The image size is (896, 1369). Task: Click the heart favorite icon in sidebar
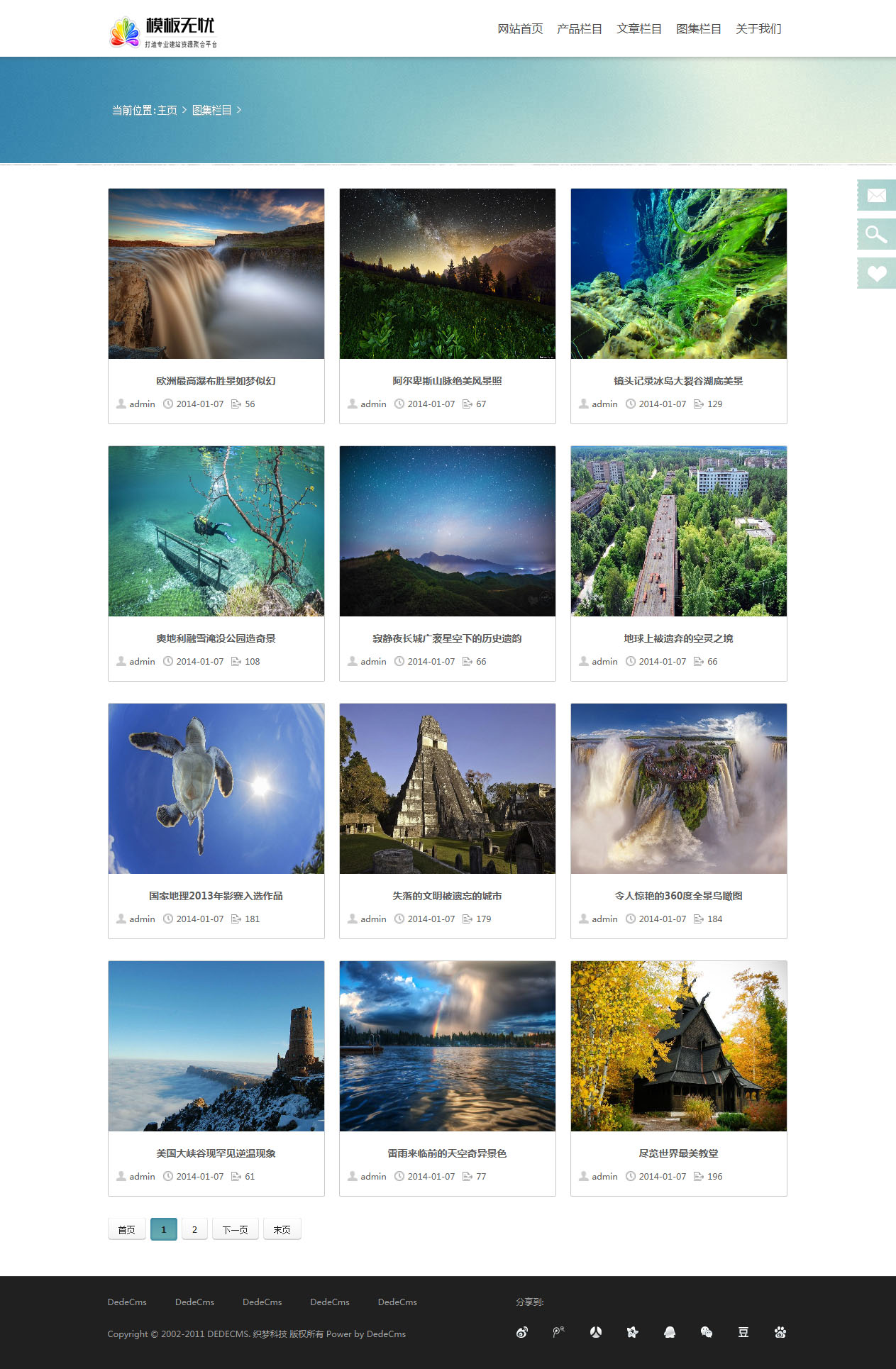tap(877, 273)
